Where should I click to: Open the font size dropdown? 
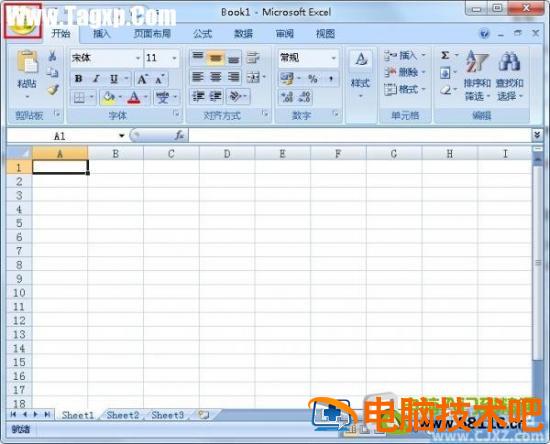pyautogui.click(x=174, y=58)
